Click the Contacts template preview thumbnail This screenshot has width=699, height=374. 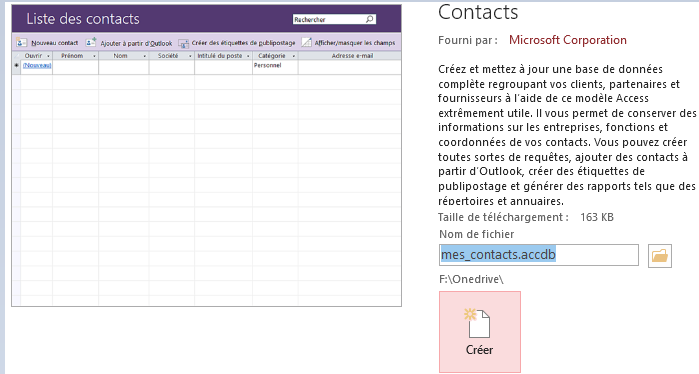206,155
